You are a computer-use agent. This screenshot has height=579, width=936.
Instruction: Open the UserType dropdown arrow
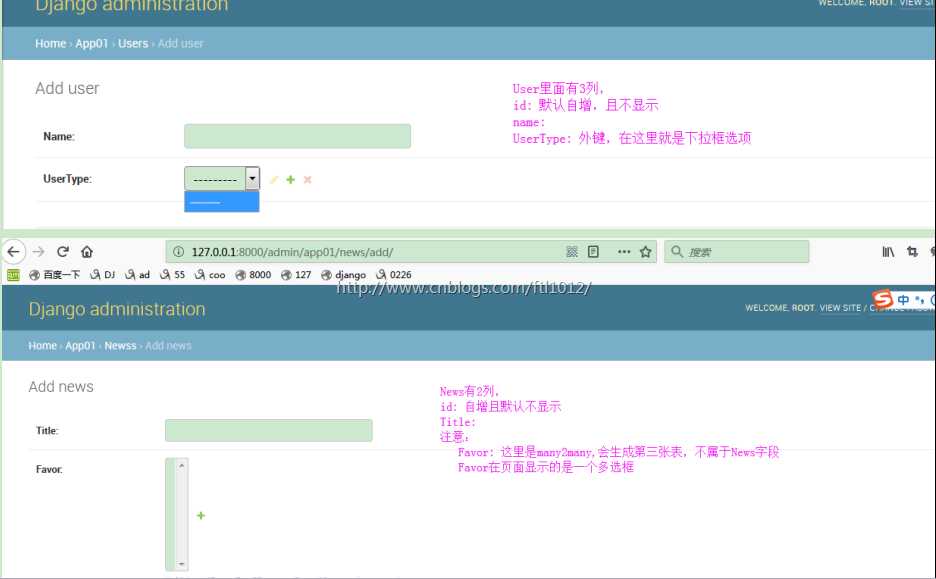pyautogui.click(x=253, y=178)
